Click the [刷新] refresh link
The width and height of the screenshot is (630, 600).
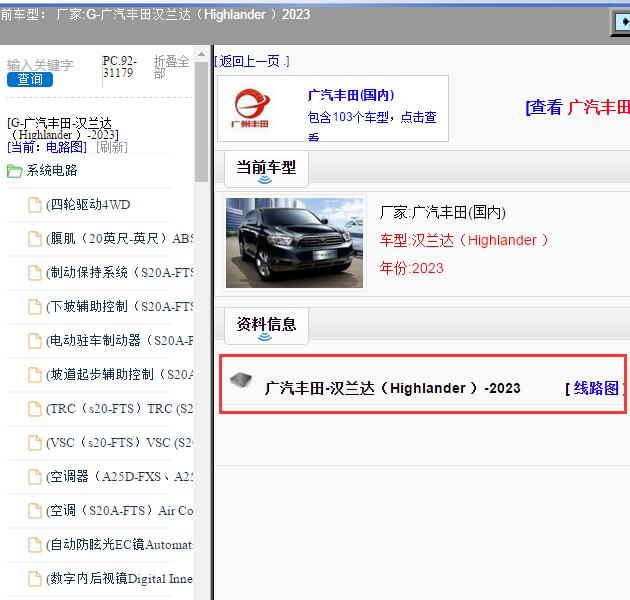click(112, 147)
